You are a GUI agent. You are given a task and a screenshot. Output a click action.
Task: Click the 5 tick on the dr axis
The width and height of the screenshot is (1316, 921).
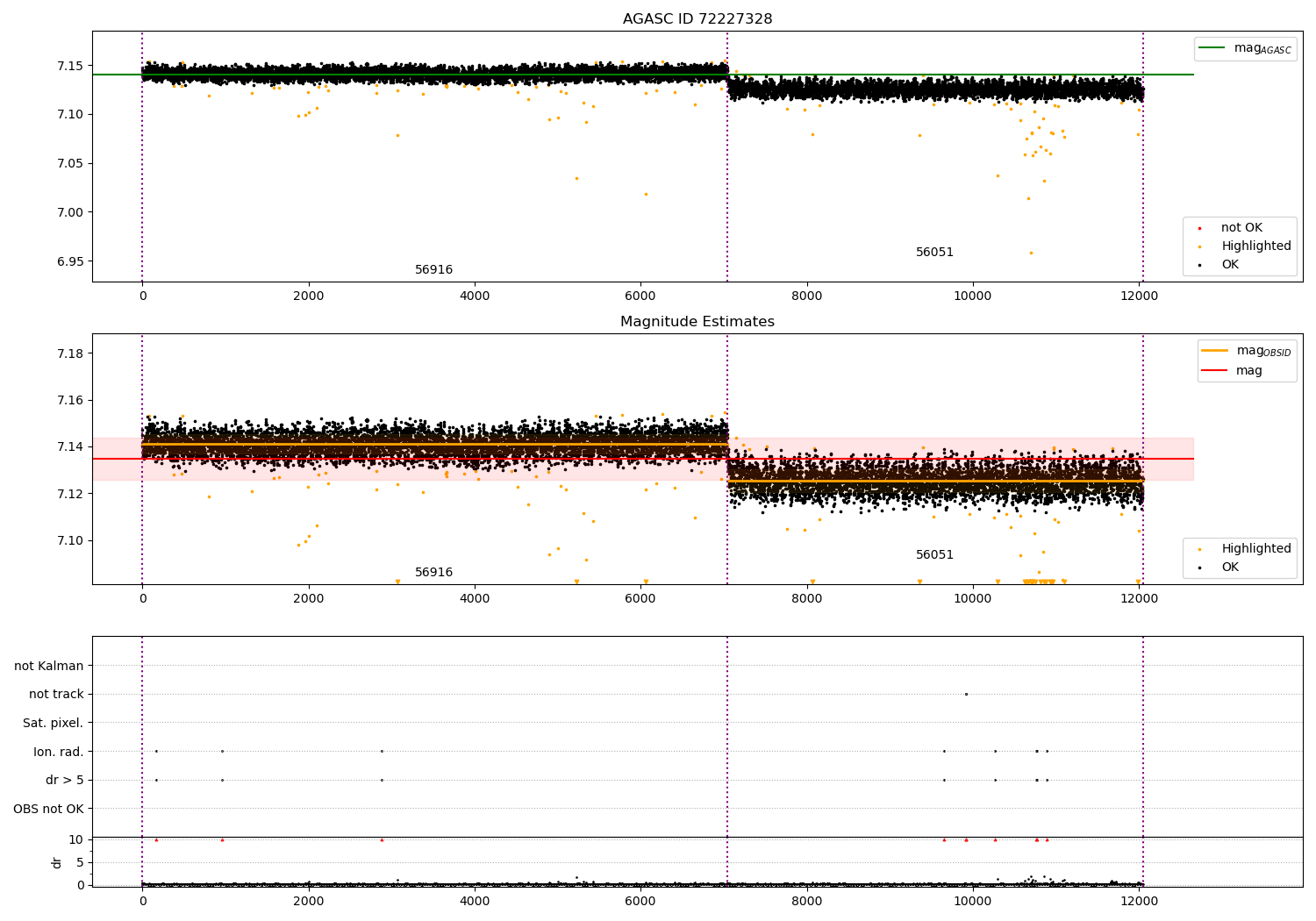80,862
